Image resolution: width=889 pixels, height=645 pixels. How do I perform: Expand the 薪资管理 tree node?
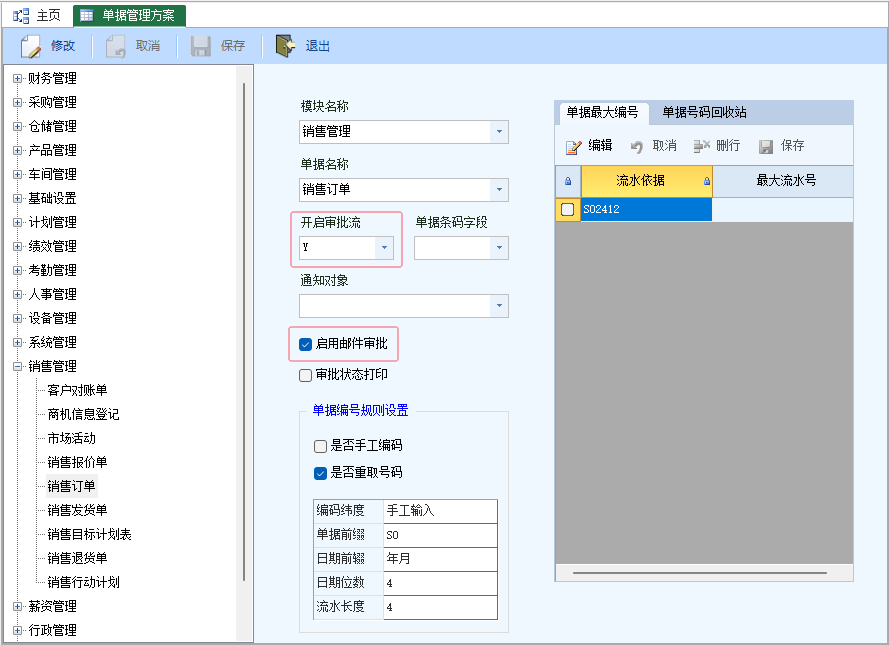17,606
